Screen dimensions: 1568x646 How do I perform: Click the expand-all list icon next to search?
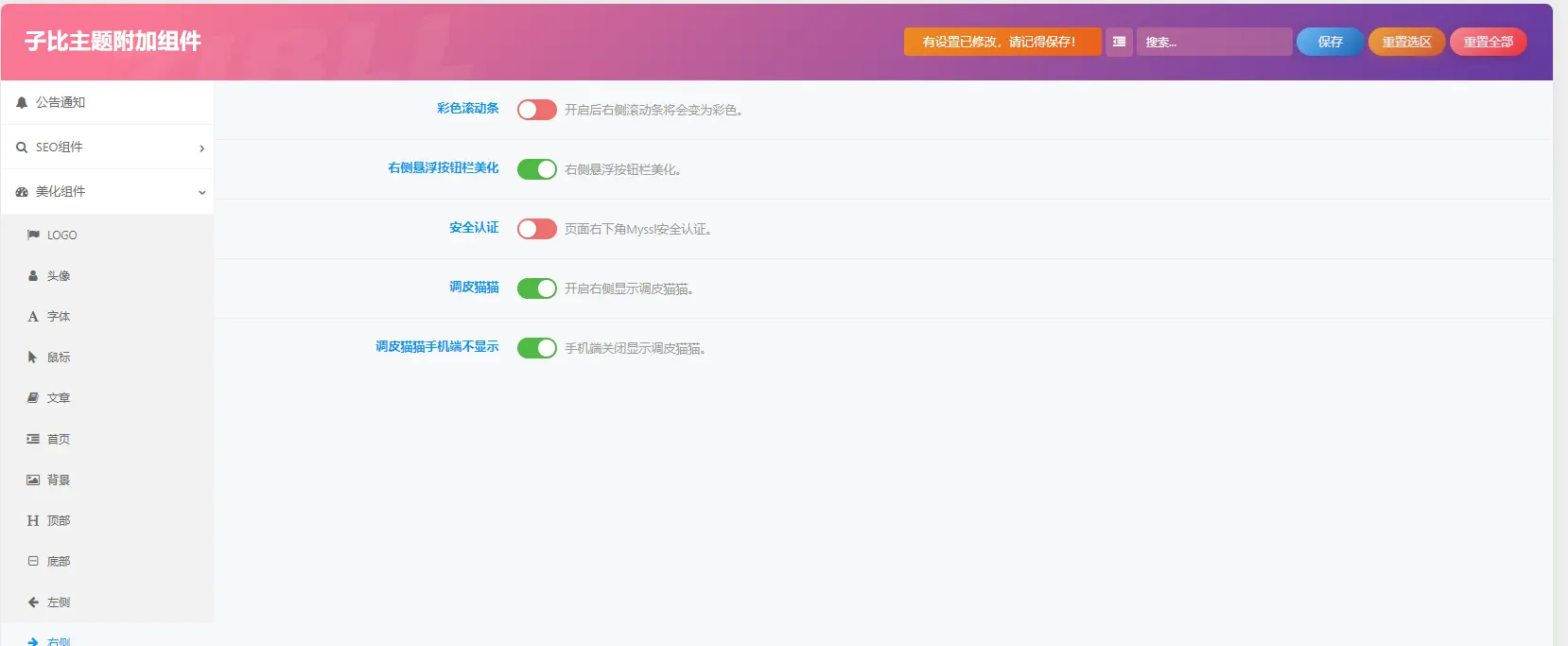point(1119,42)
